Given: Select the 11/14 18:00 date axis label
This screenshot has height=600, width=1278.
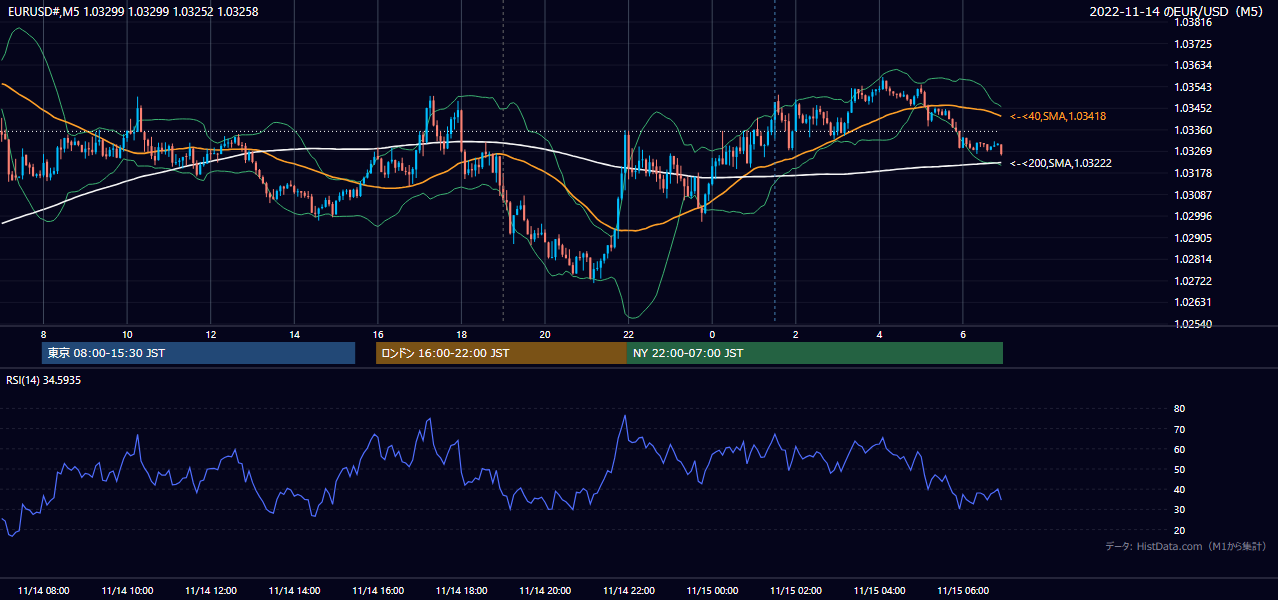Looking at the screenshot, I should click(x=461, y=590).
